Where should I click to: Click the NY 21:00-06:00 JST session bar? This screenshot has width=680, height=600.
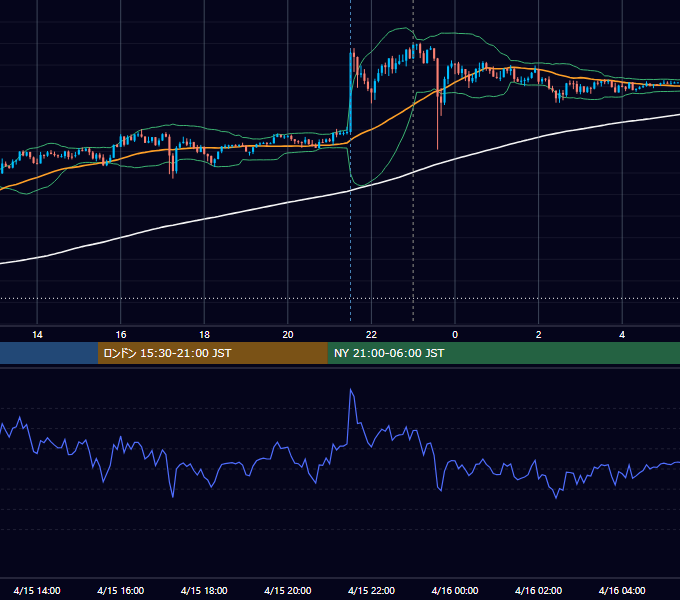(503, 353)
